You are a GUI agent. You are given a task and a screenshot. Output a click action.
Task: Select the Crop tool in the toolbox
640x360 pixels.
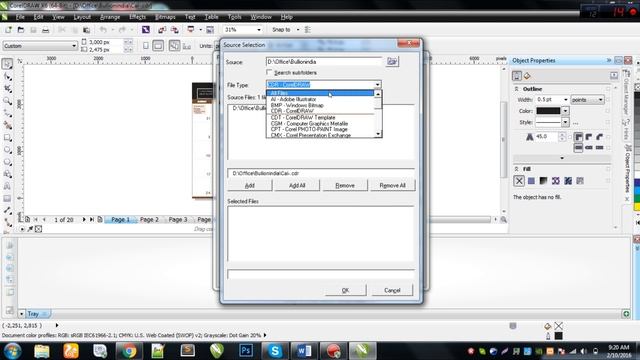pyautogui.click(x=7, y=89)
